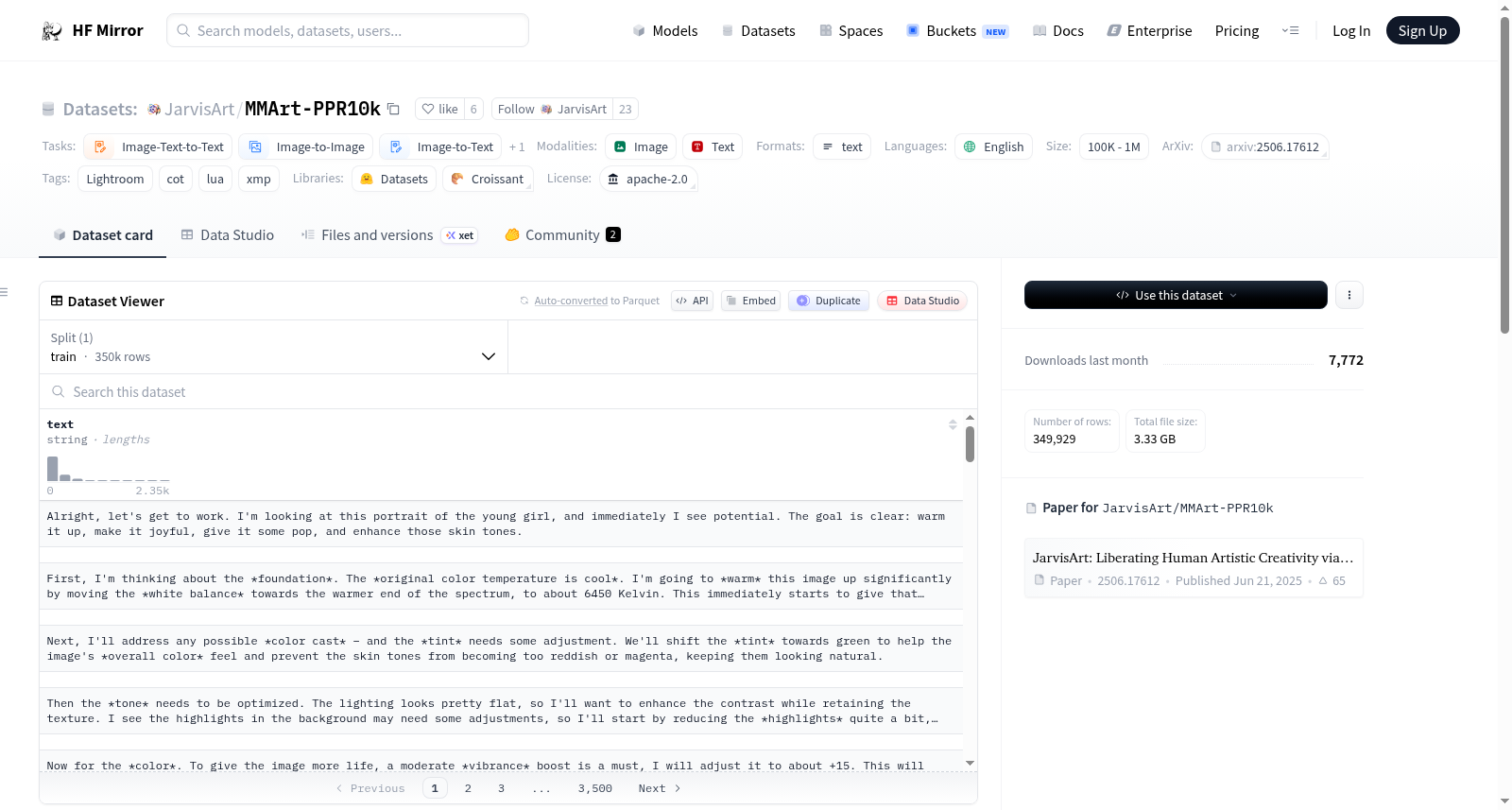Go to Next page of rows
Viewport: 1512px width, 810px height.
tap(660, 788)
